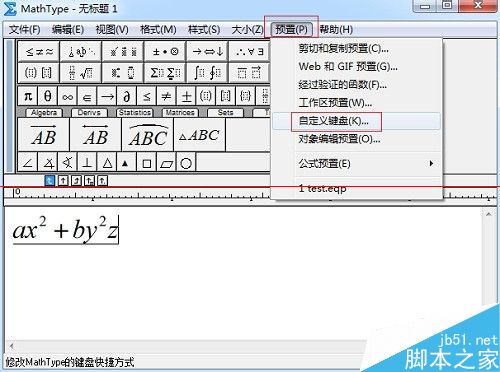The height and width of the screenshot is (372, 500).
Task: Open the fraction and radical templates palette
Action: tap(81, 73)
